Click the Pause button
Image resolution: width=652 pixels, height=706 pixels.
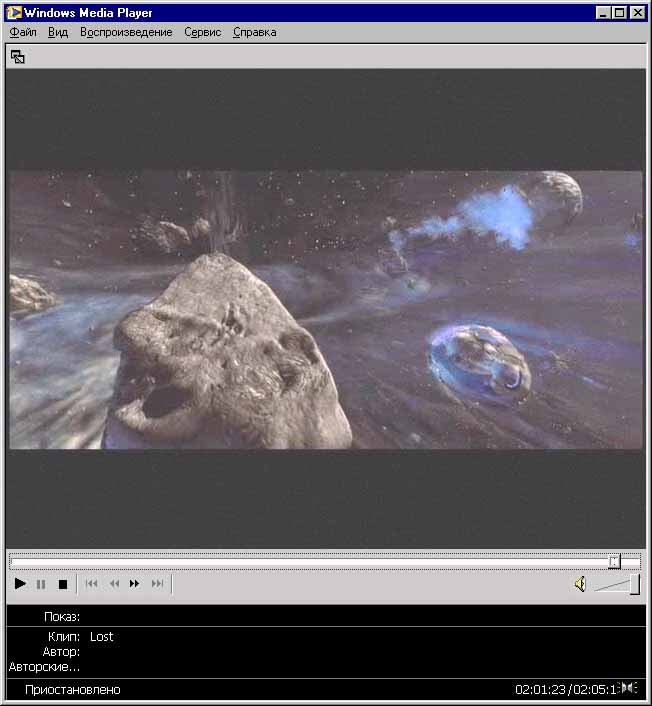point(41,584)
